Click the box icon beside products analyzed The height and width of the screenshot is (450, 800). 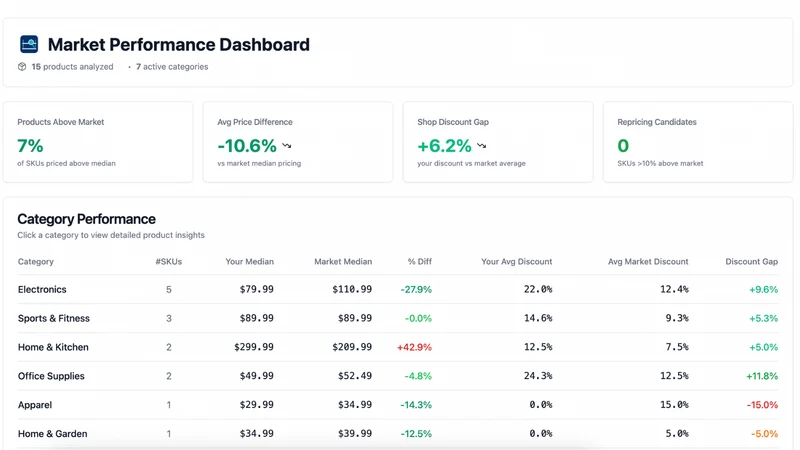pyautogui.click(x=22, y=67)
